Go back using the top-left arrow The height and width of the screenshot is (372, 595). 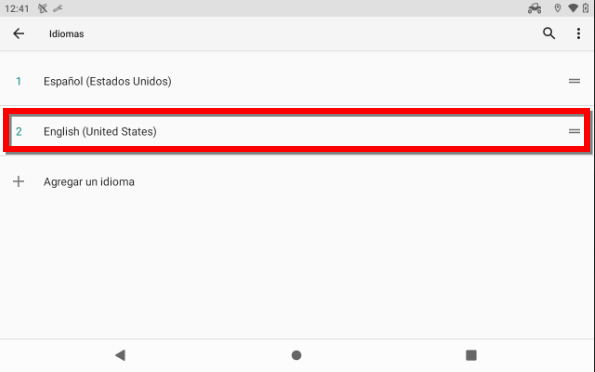pyautogui.click(x=18, y=33)
